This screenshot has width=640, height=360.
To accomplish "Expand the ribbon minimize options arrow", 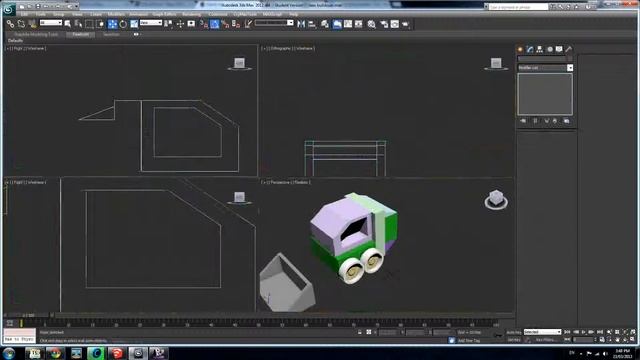I will coord(136,34).
